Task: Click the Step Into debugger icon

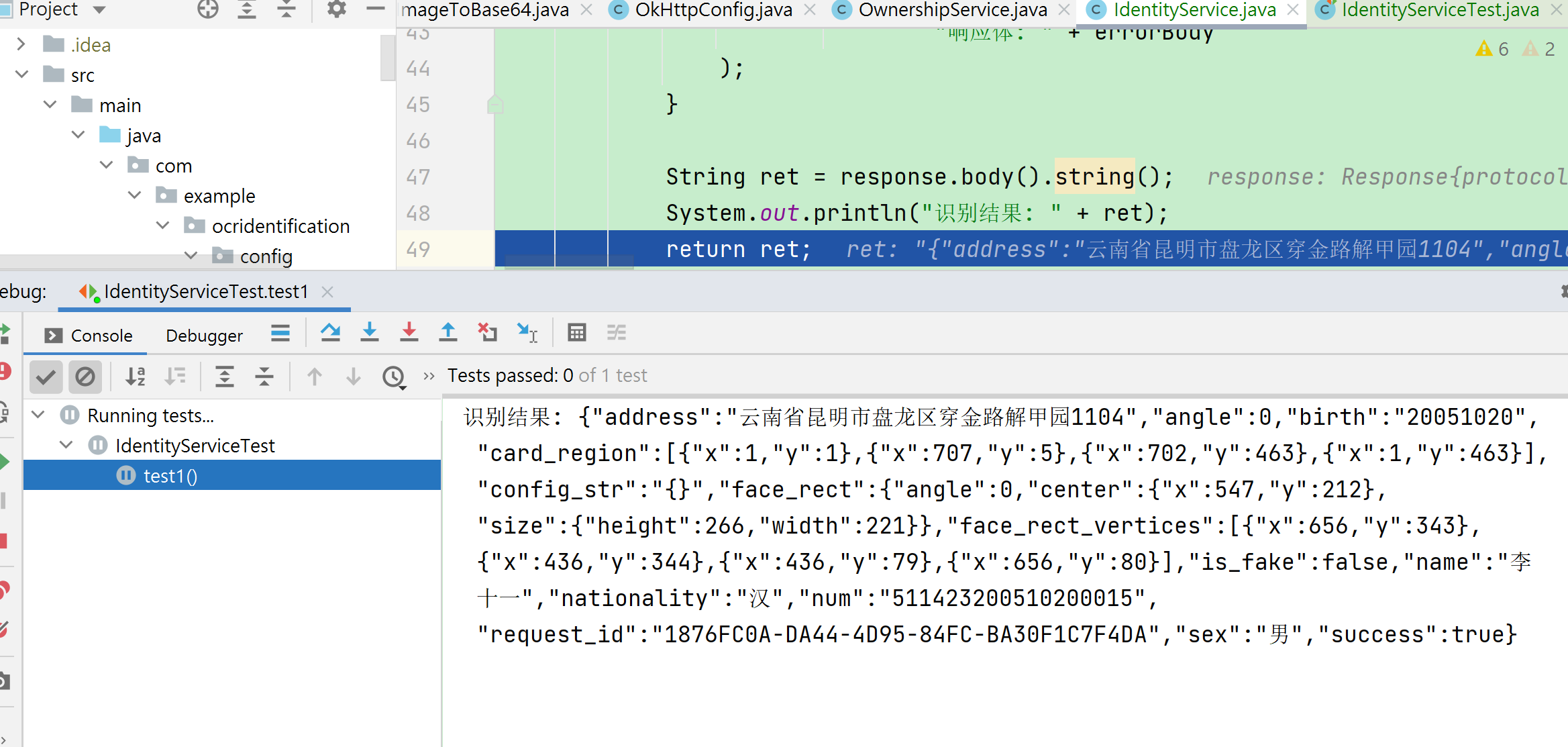Action: coord(369,332)
